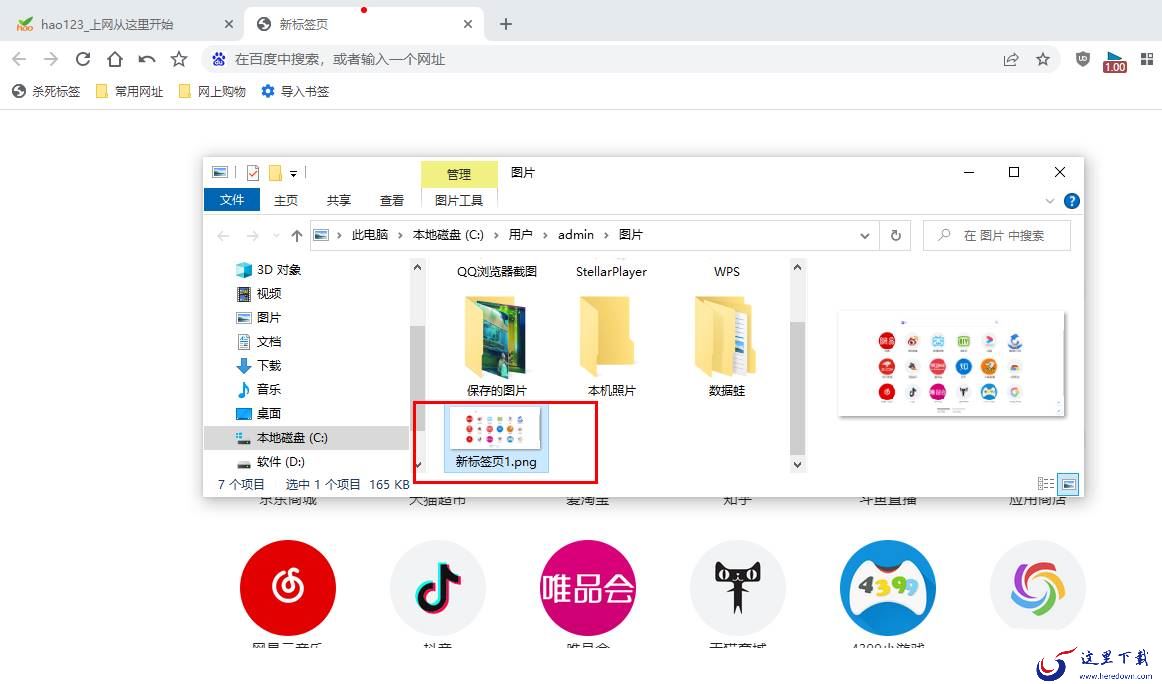Click navigation pane scroll up arrow
The image size is (1162, 684).
coord(417,267)
